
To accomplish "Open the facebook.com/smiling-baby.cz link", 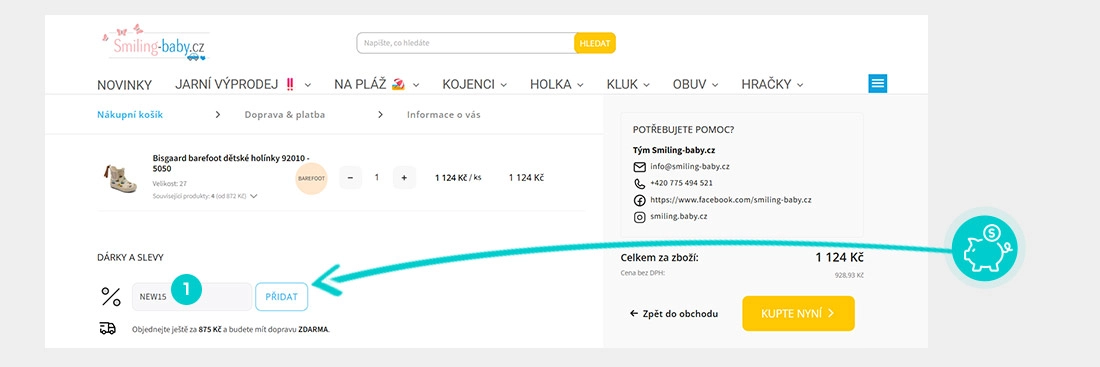I will click(730, 200).
